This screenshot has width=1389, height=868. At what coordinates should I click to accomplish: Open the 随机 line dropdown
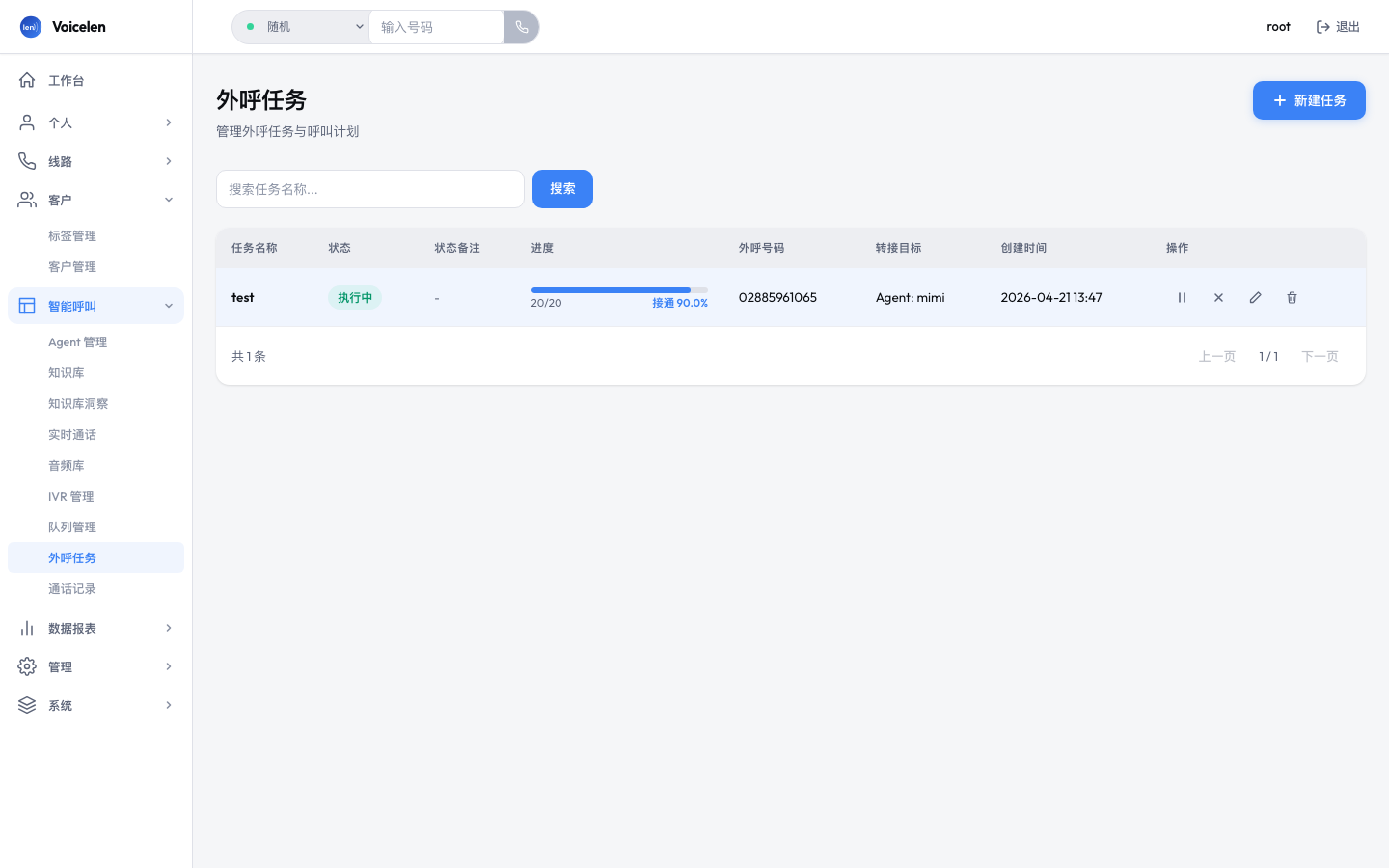[301, 27]
